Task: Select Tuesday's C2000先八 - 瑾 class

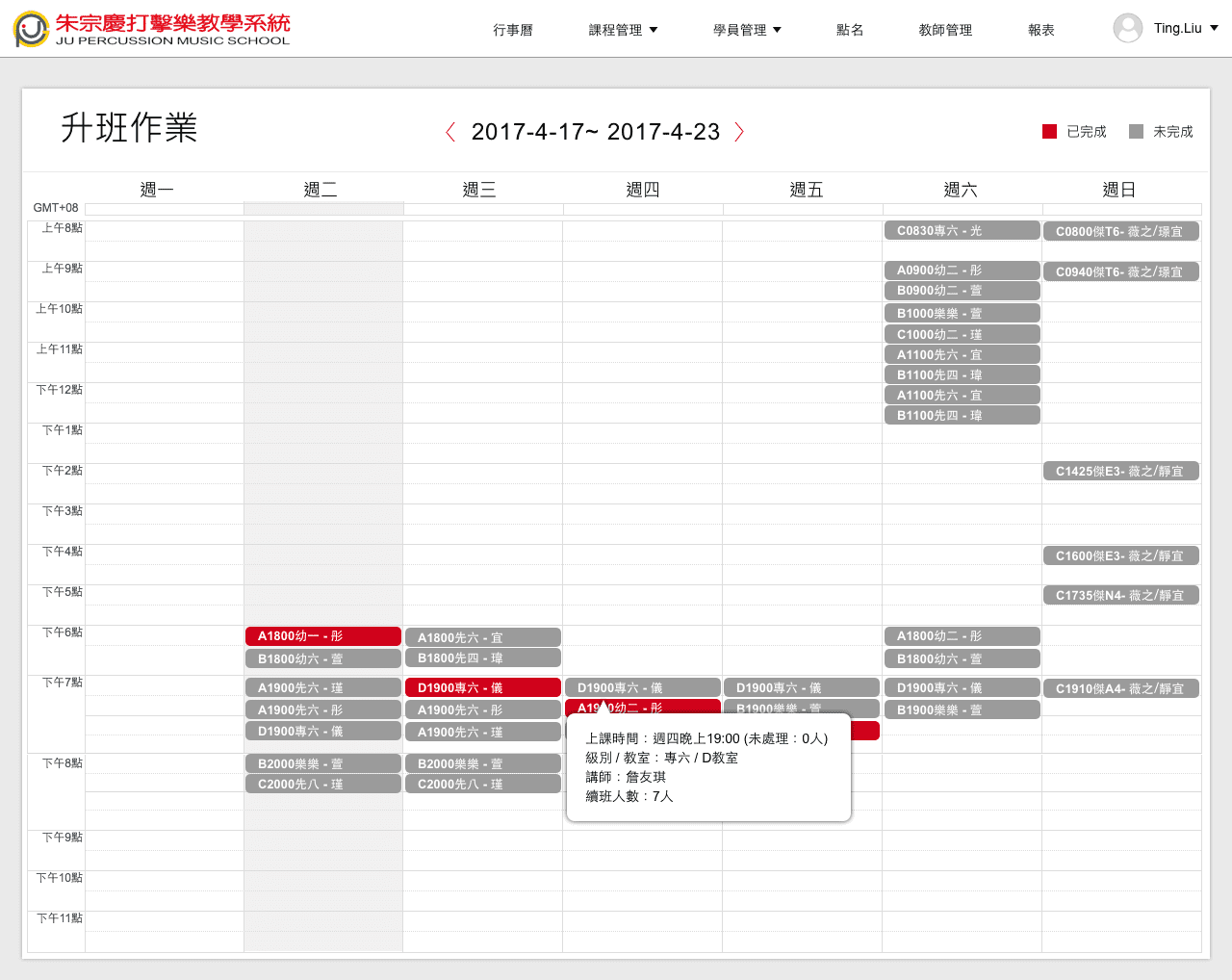Action: point(322,785)
